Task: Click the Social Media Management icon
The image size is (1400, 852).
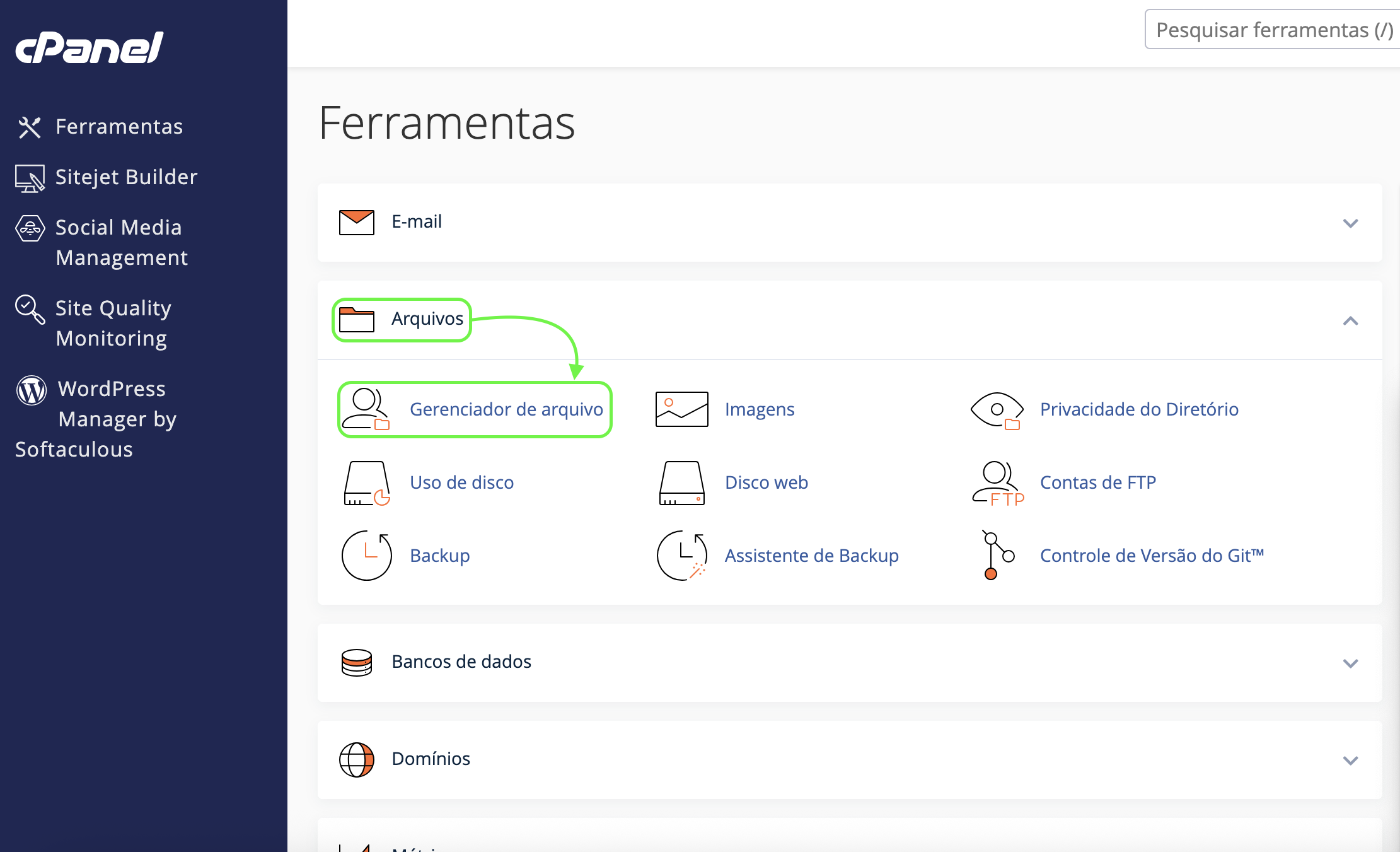Action: (30, 228)
